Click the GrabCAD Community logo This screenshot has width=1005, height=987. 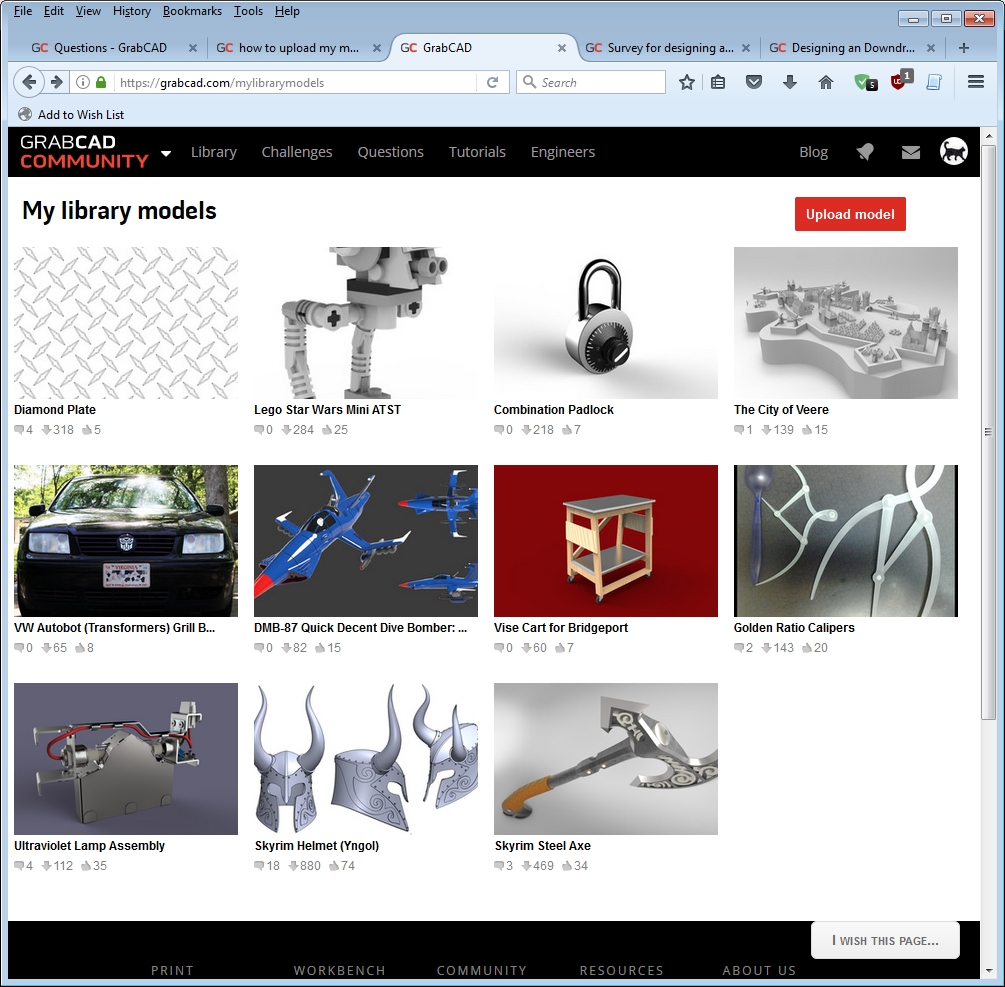tap(84, 152)
